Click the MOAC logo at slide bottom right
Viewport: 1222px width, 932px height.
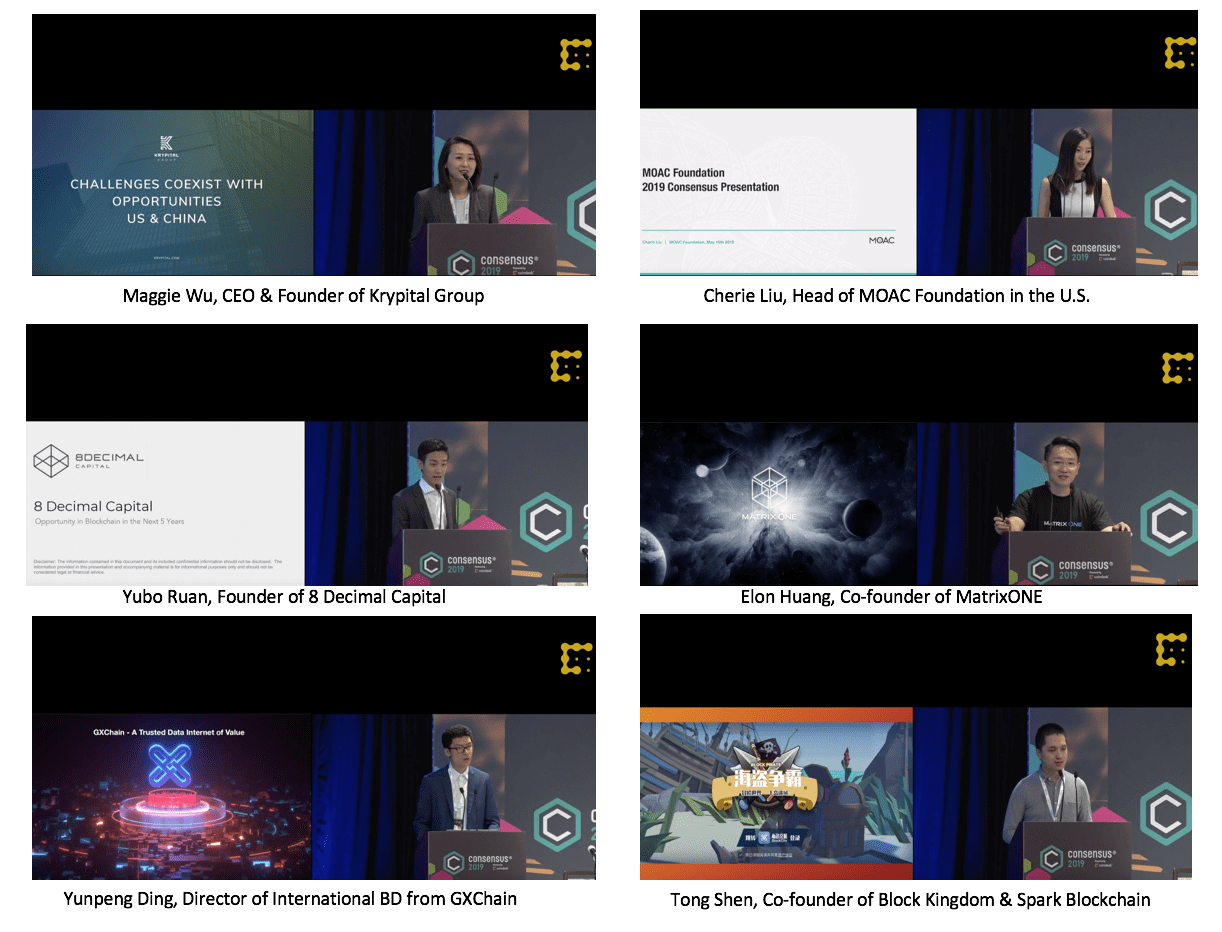pyautogui.click(x=881, y=240)
